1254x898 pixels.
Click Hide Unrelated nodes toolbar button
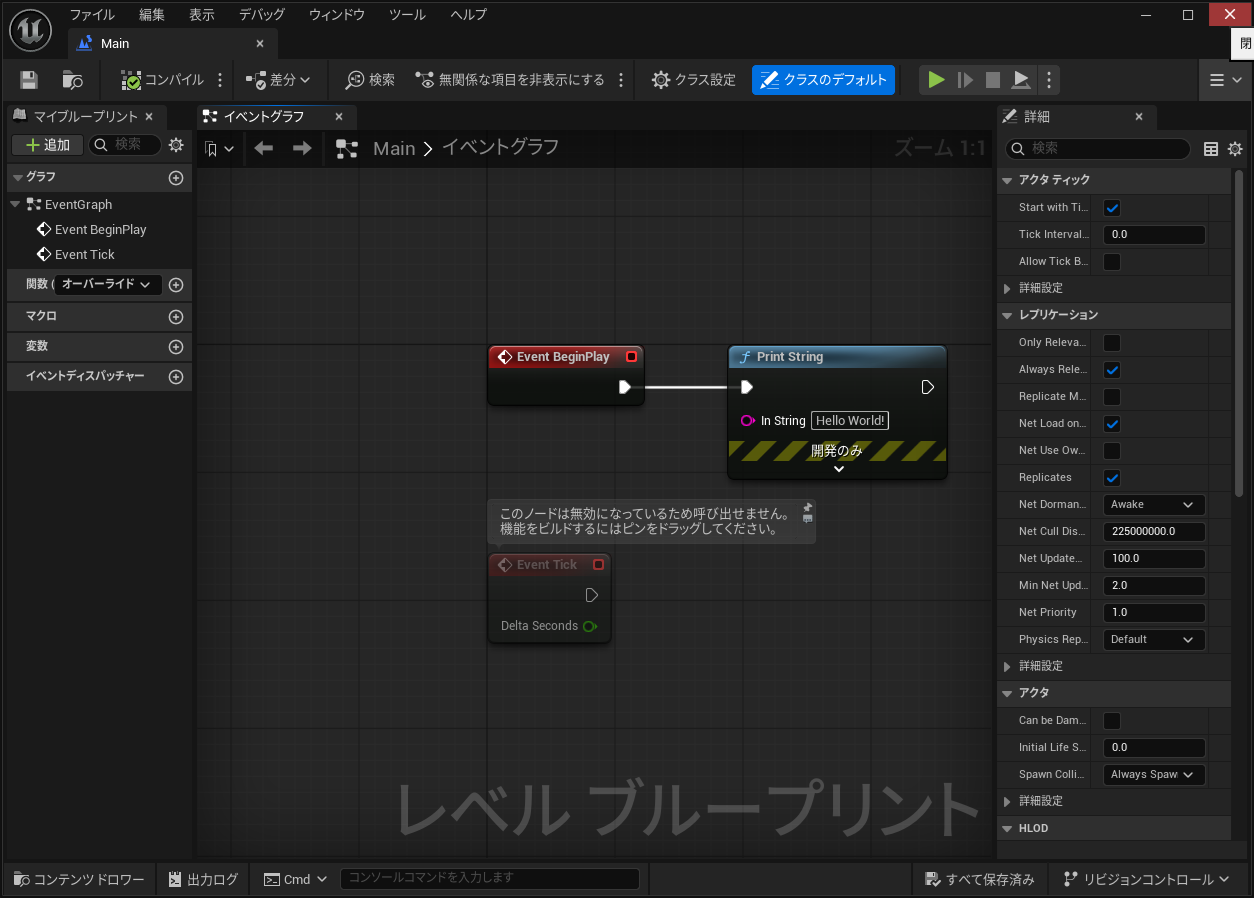[510, 80]
